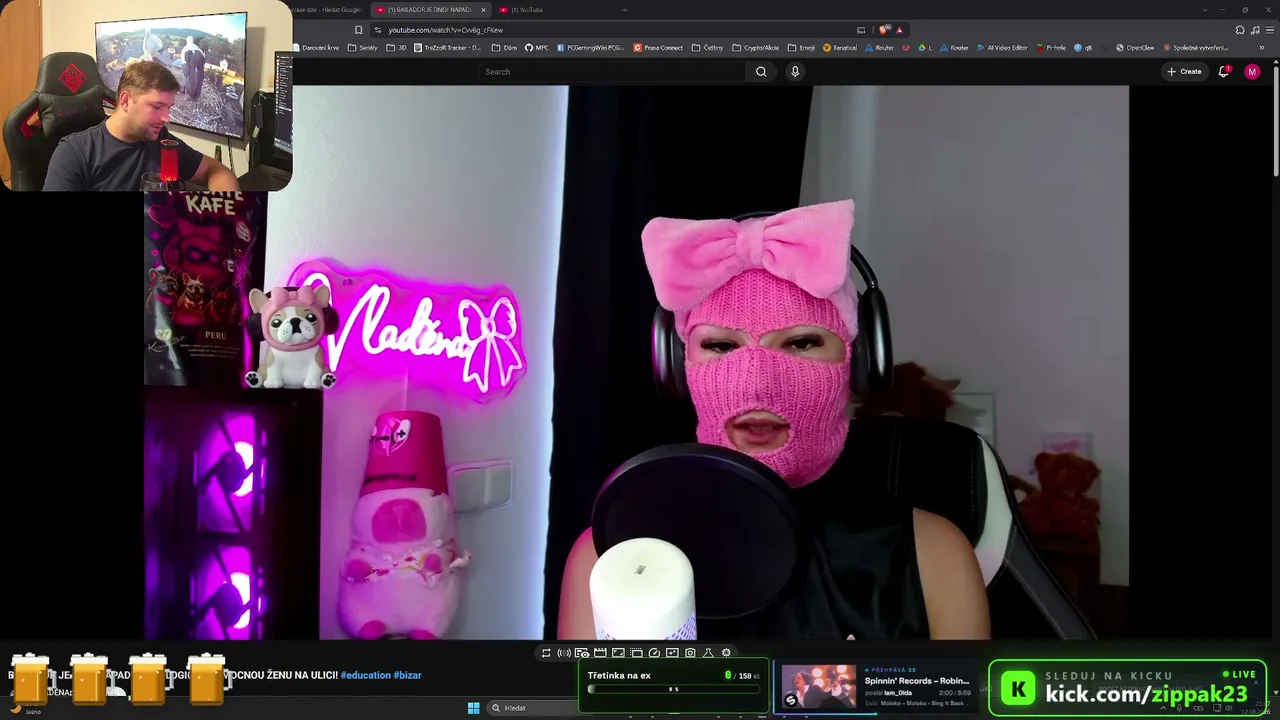The height and width of the screenshot is (720, 1280).
Task: Click the Spinnin' Records – Robin song title
Action: [917, 681]
